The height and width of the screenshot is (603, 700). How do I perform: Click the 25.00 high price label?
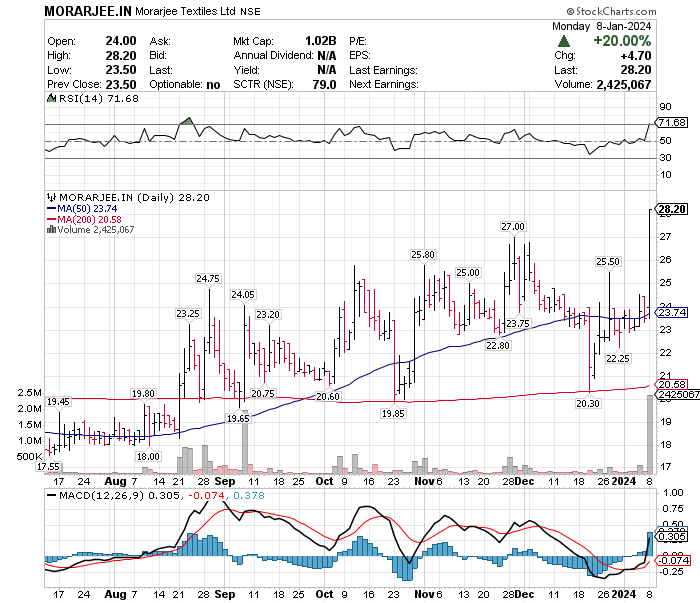pos(468,272)
